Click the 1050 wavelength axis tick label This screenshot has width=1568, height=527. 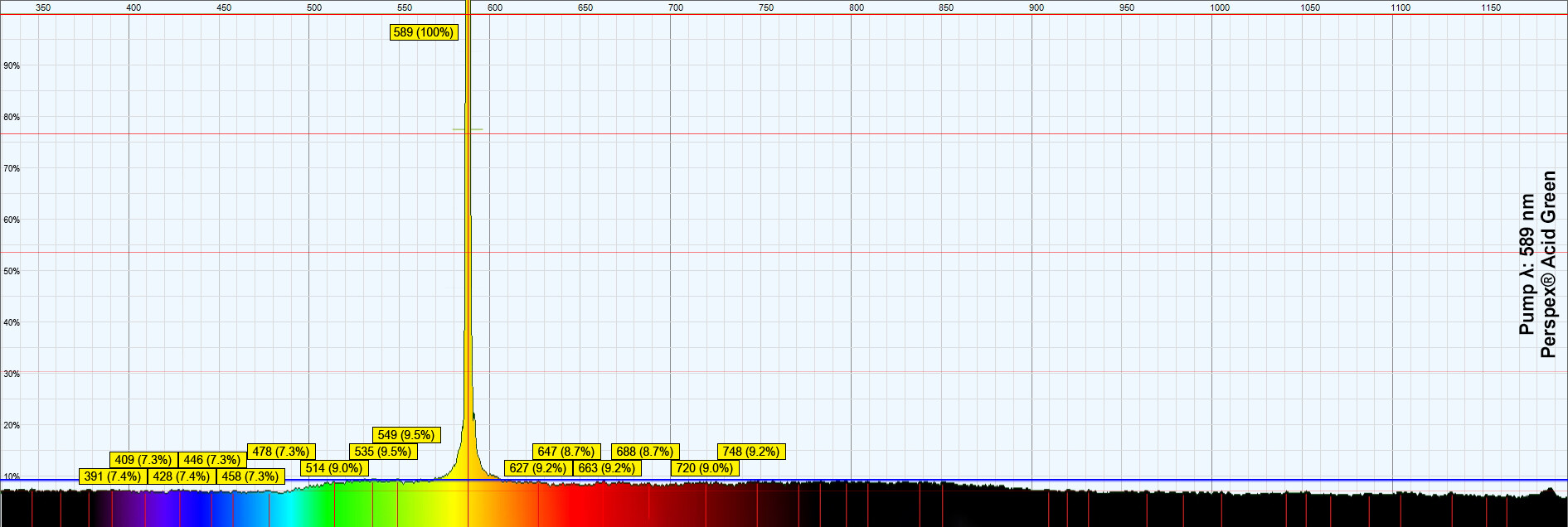[x=1310, y=7]
